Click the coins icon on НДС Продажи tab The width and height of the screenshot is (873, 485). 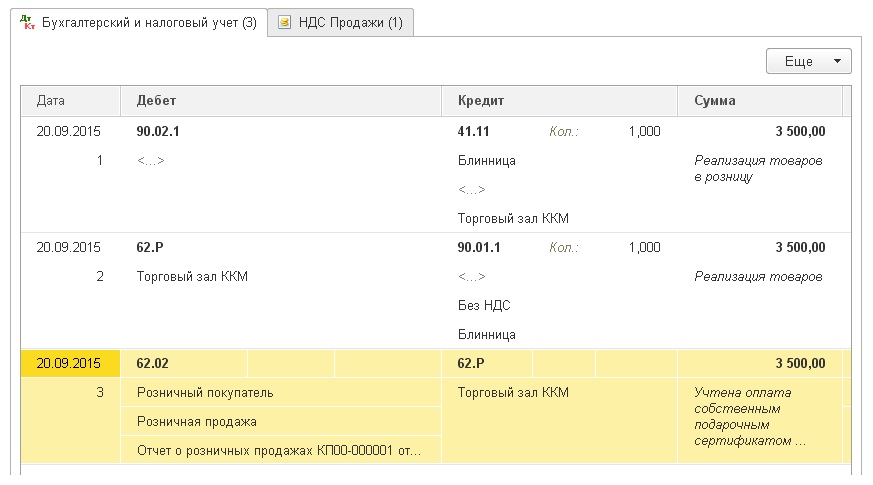coord(285,22)
